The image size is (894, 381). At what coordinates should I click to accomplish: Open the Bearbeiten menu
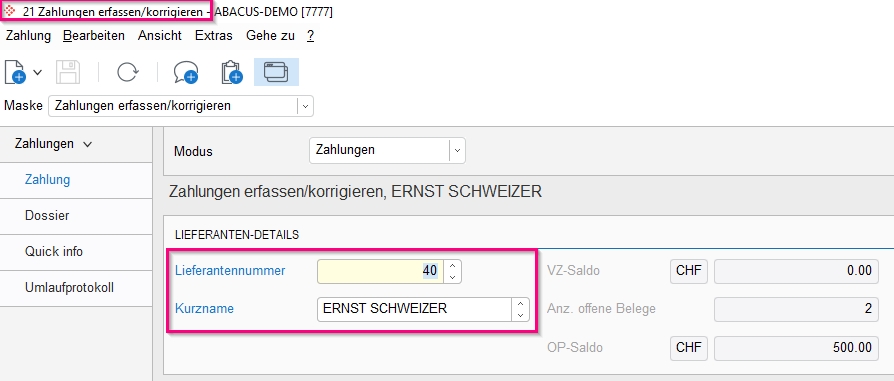tap(94, 35)
